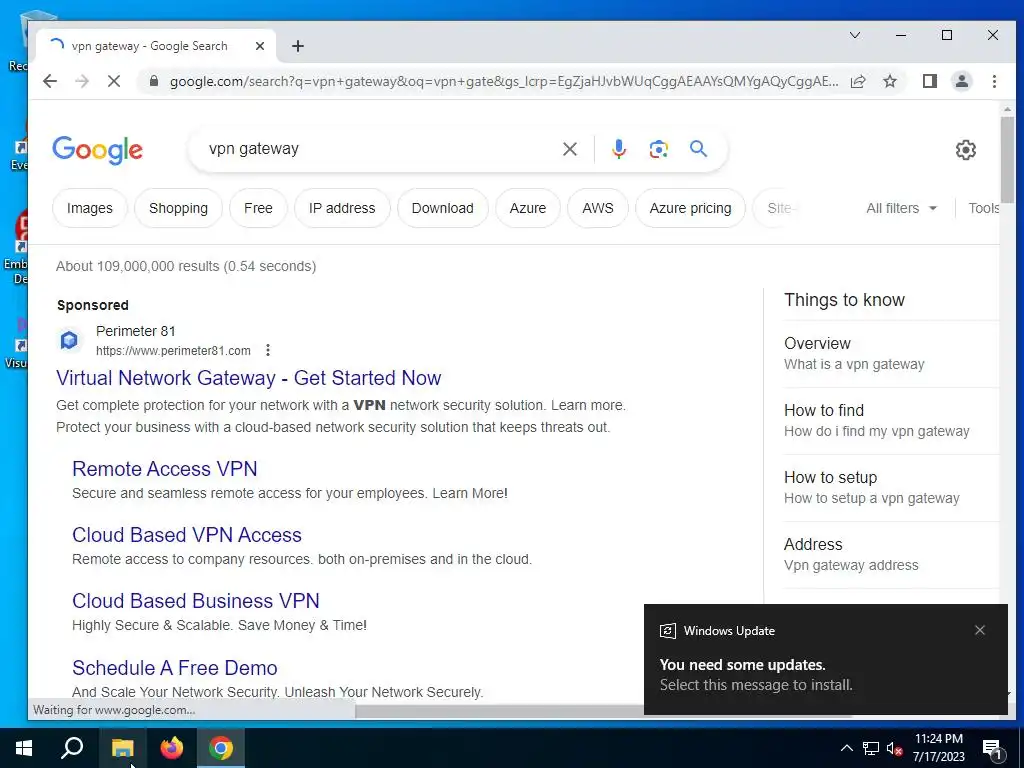Click the Perimeter 81 favicon
Image resolution: width=1024 pixels, height=768 pixels.
[69, 340]
